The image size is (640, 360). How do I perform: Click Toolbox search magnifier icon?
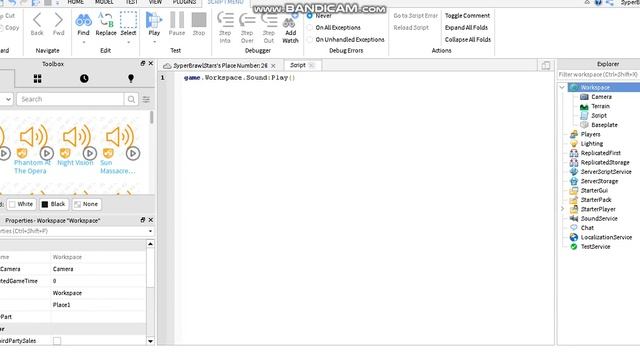pos(131,99)
